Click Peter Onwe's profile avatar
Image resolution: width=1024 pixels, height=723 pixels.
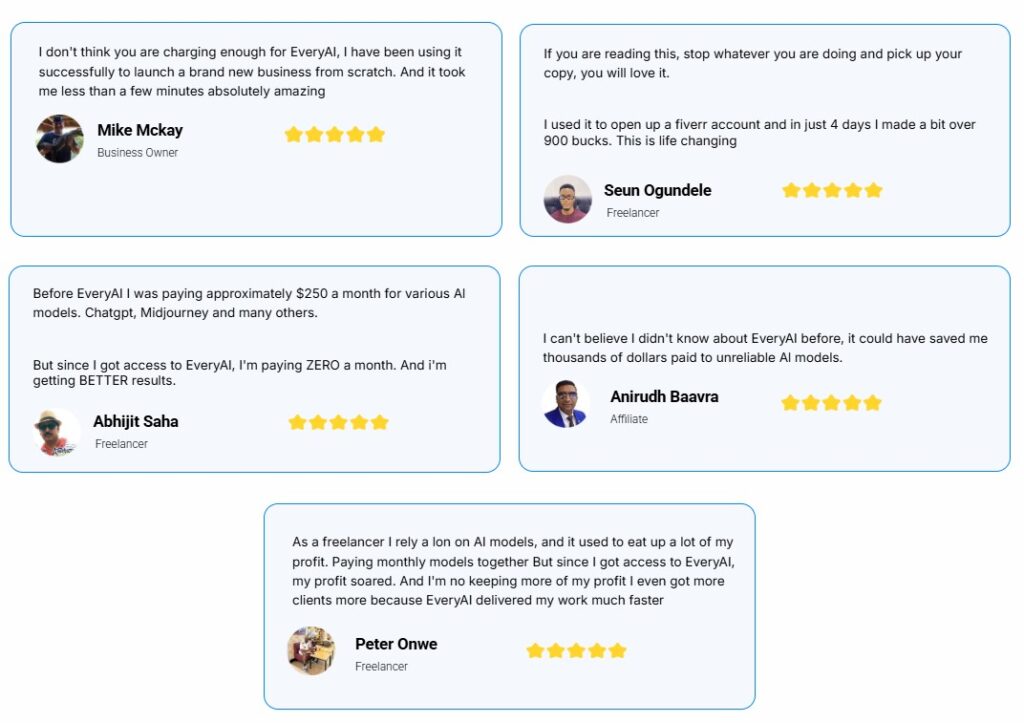click(x=311, y=651)
